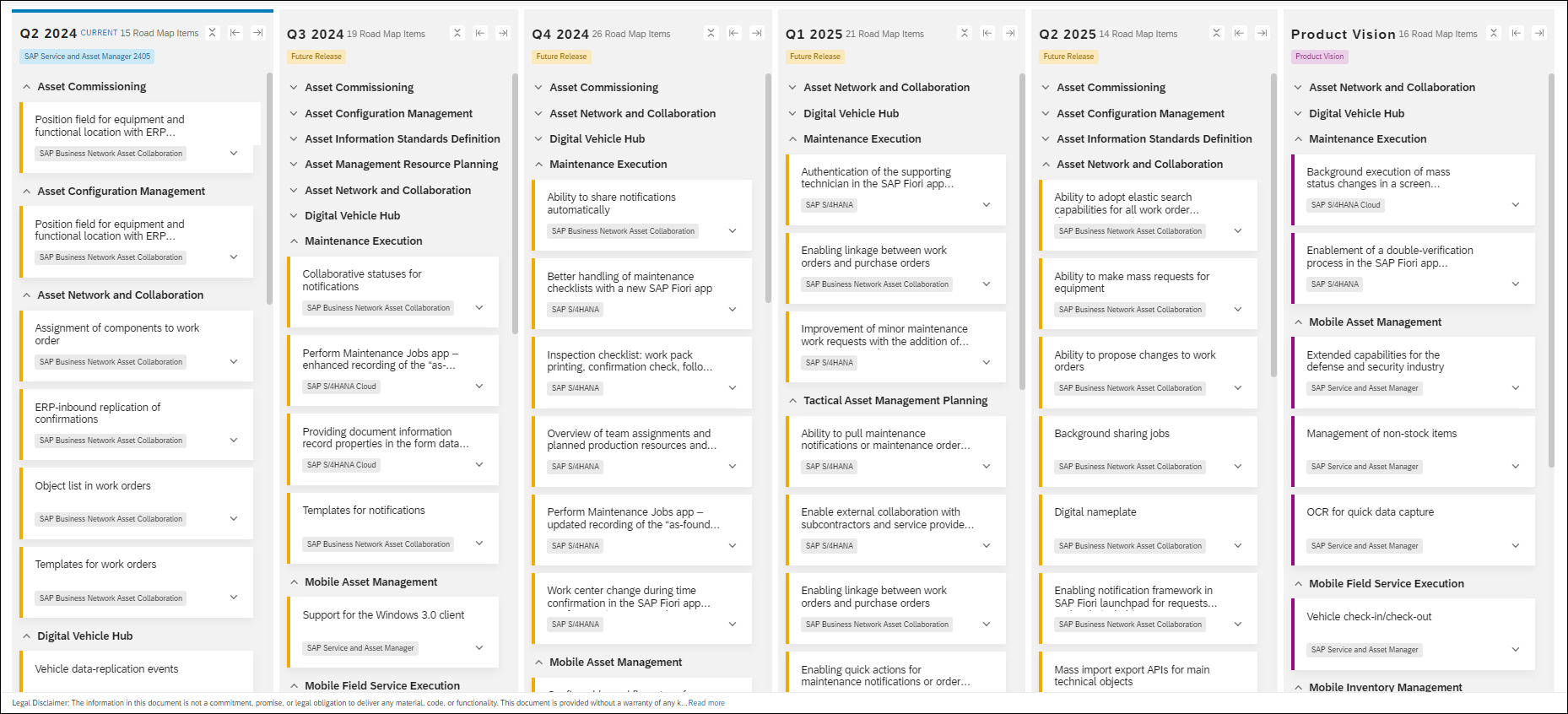Click the SAP Service and Asset Manager 2405 tag
1568x714 pixels.
[x=88, y=57]
